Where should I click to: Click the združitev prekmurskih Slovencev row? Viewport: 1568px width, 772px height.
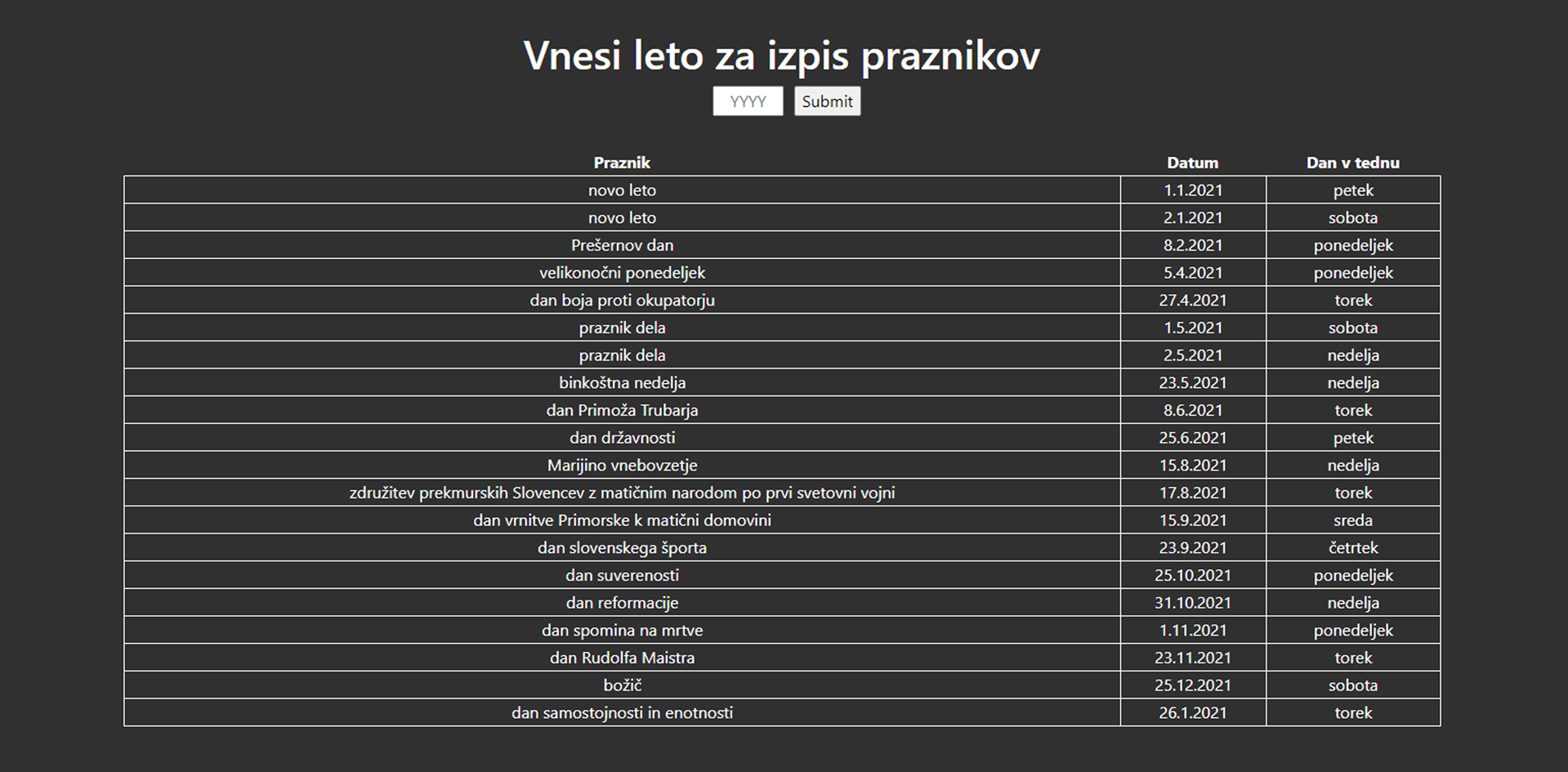point(622,493)
